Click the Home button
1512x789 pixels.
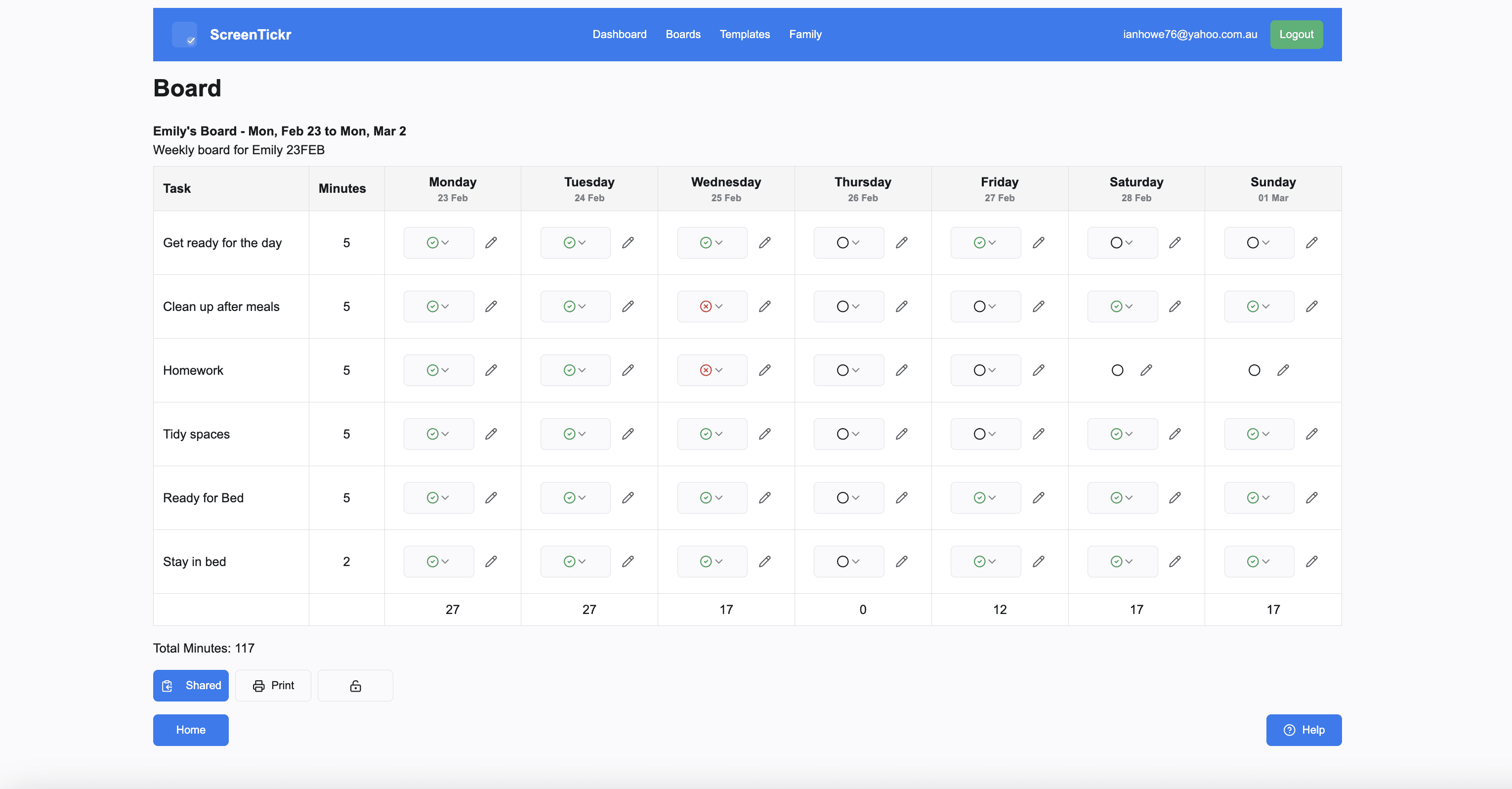pyautogui.click(x=191, y=730)
